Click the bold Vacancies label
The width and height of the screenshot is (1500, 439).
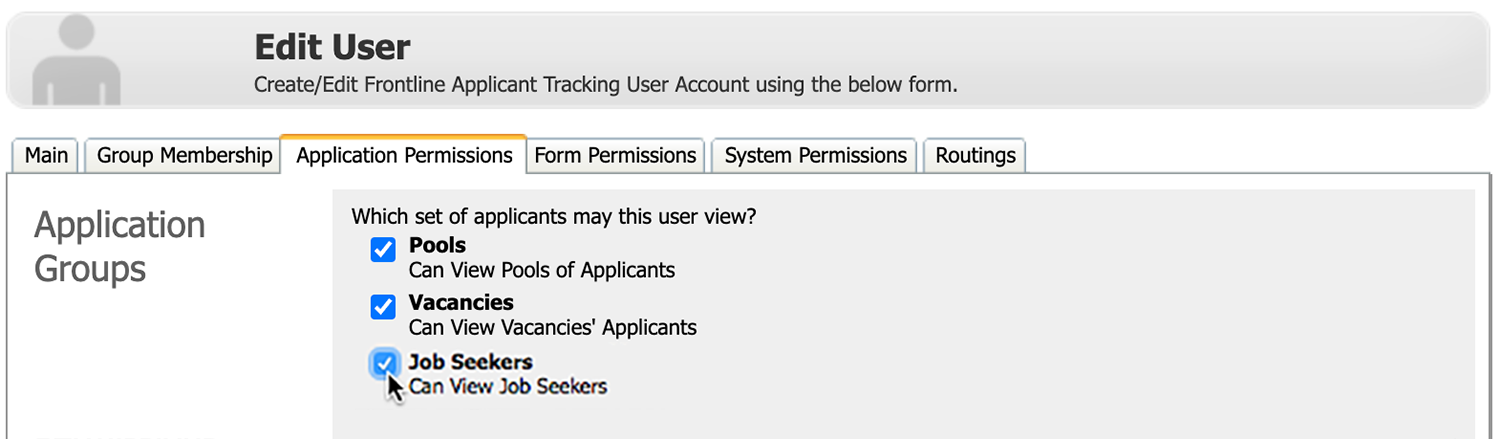click(x=461, y=302)
